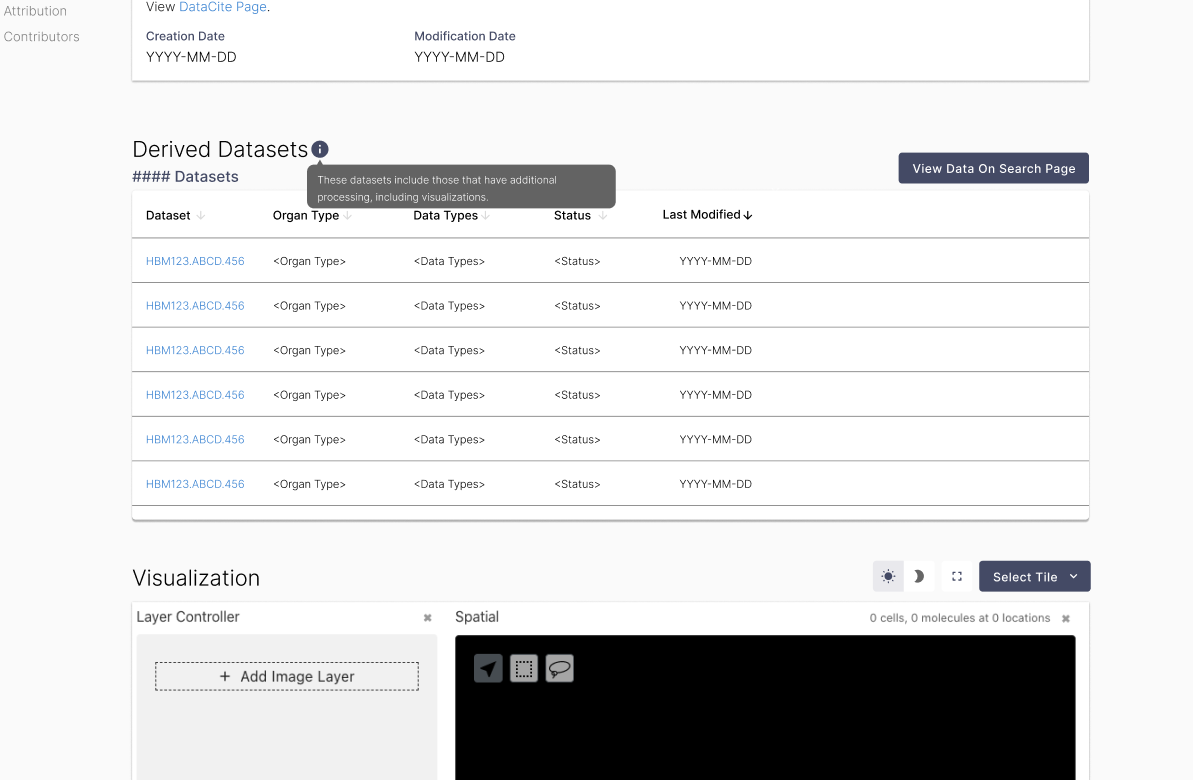Toggle sorting on the Dataset column
Viewport: 1193px width, 780px height.
click(x=202, y=214)
